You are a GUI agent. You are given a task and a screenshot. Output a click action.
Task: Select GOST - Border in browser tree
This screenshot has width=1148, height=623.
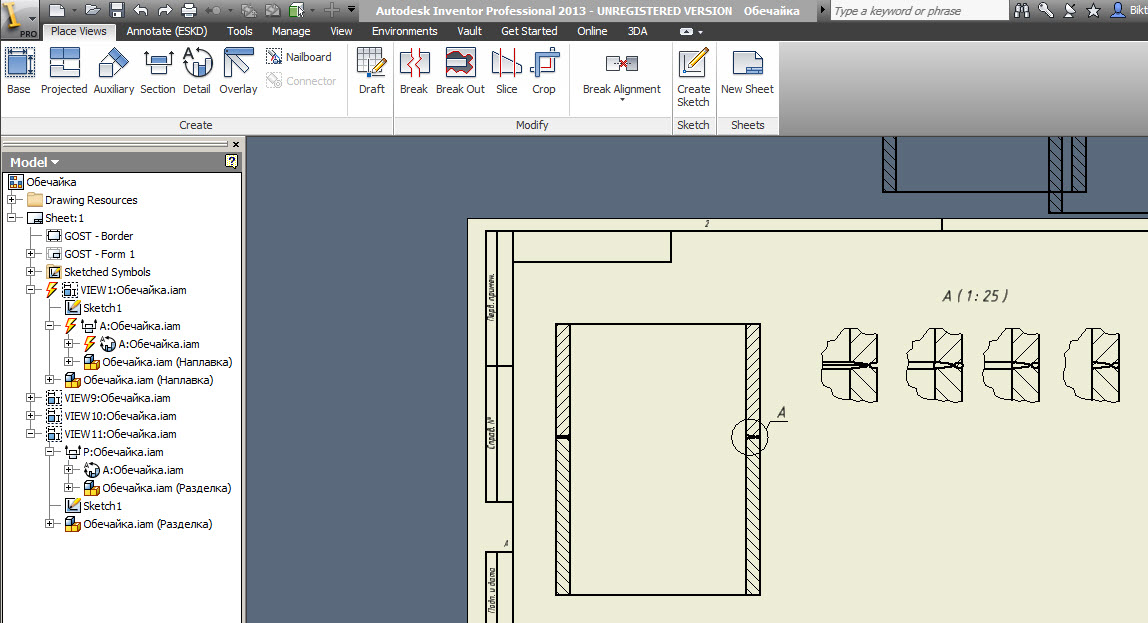click(x=98, y=236)
